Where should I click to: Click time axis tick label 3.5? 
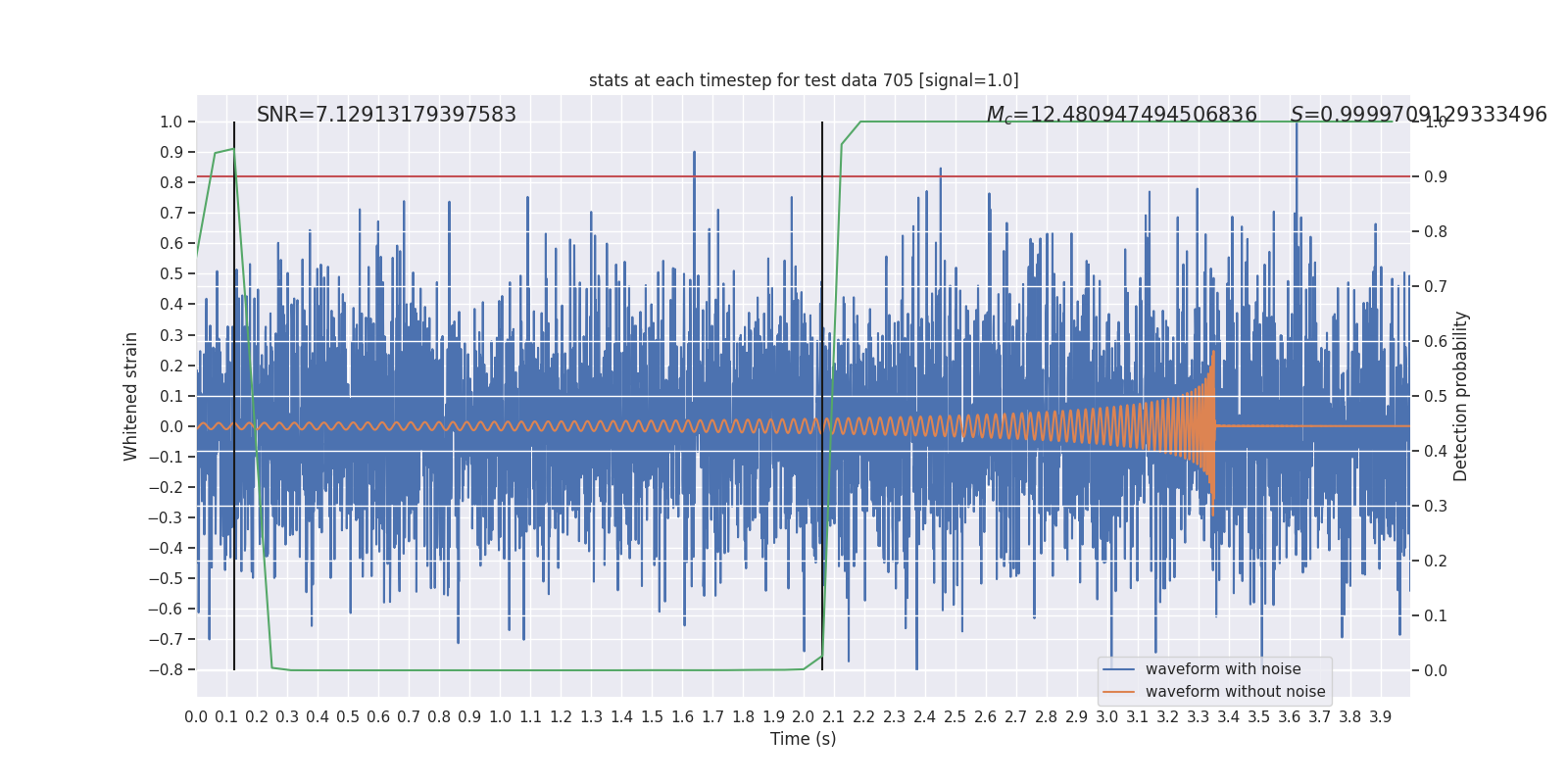[x=1259, y=717]
